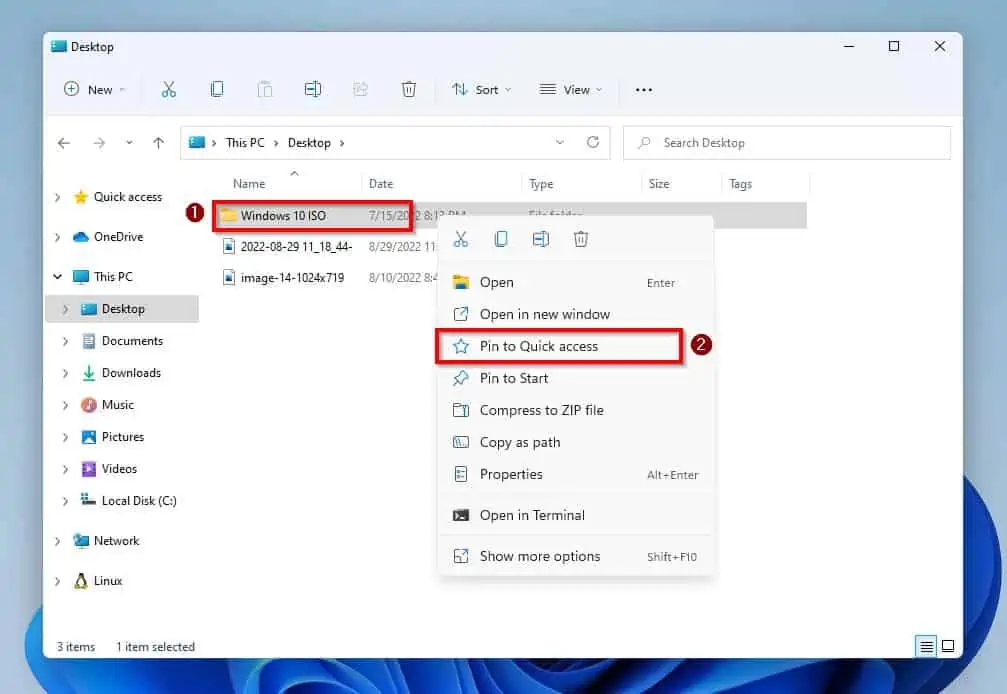Click the Cut icon in the toolbar
This screenshot has width=1007, height=694.
[x=168, y=89]
